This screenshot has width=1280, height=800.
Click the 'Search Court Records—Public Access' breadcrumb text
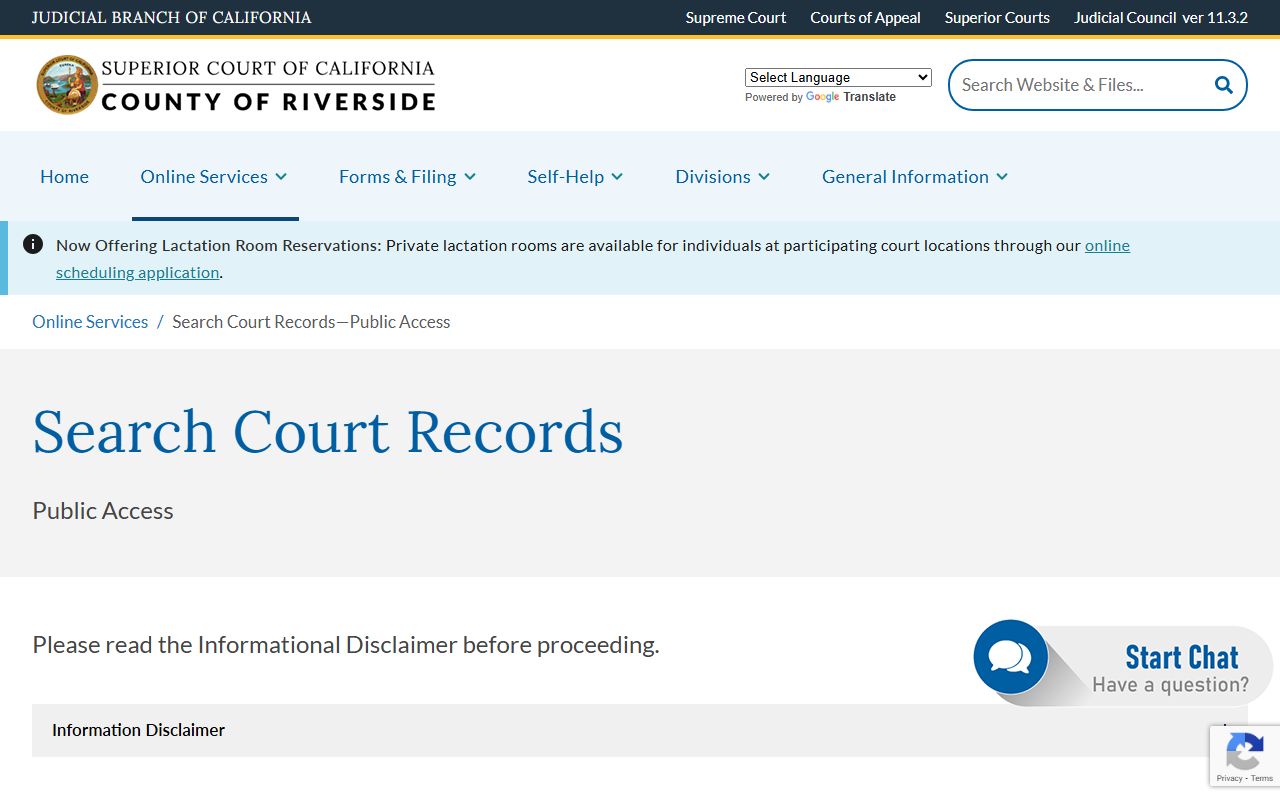(x=311, y=322)
